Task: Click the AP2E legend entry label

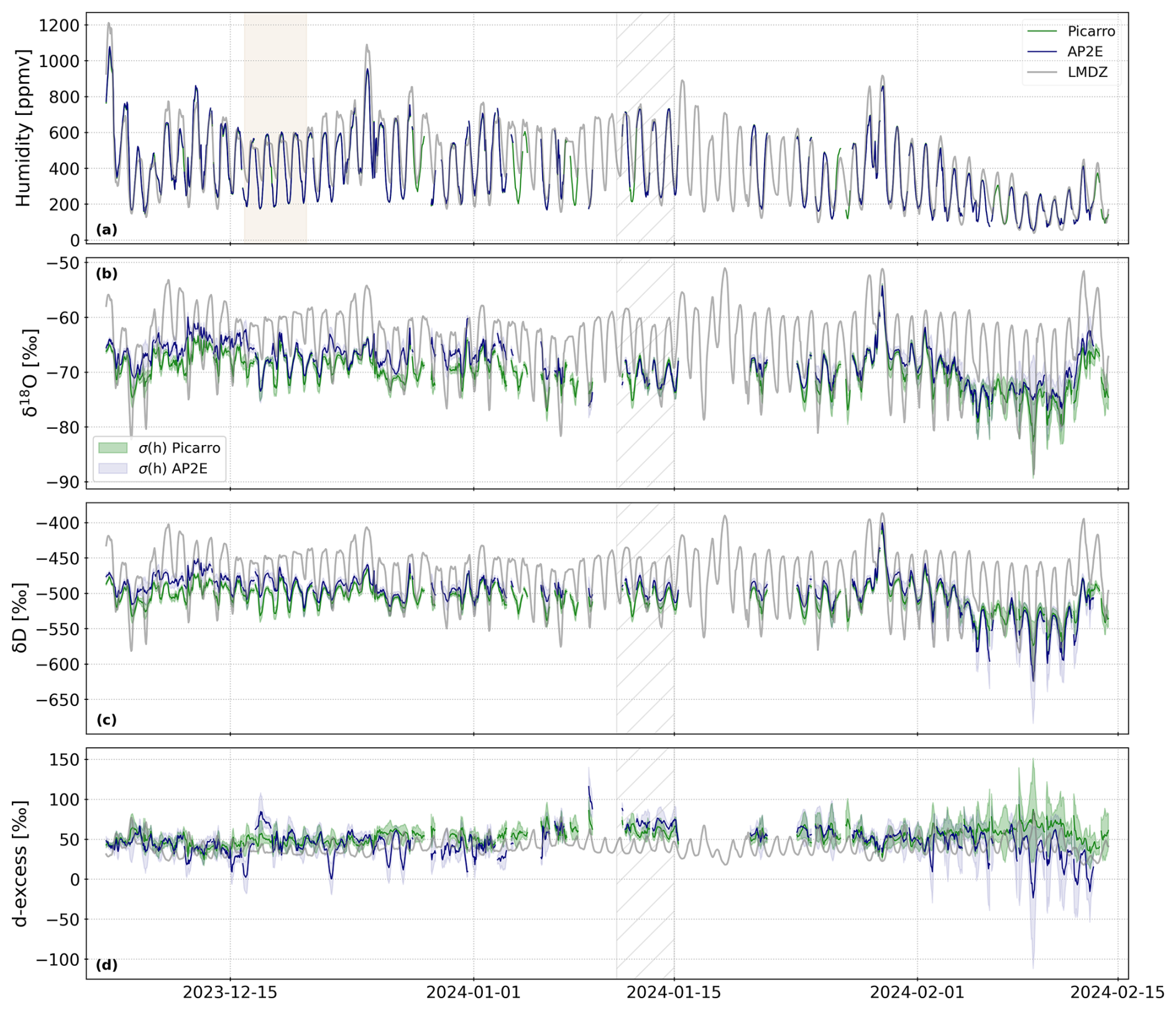Action: pyautogui.click(x=1085, y=52)
